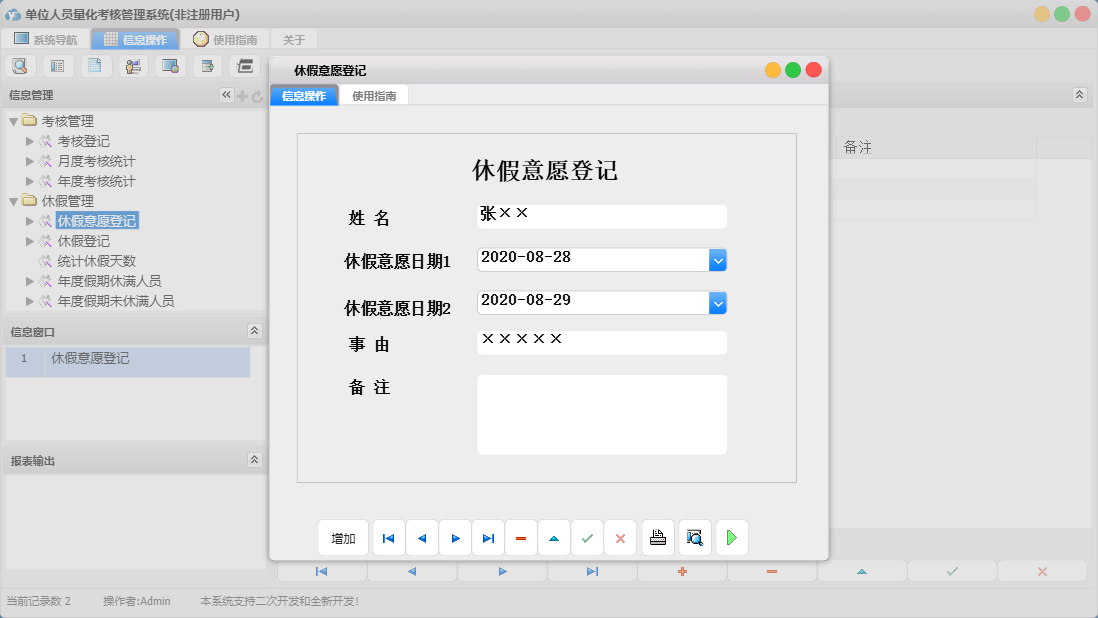
Task: Click the green run arrow icon
Action: (x=731, y=537)
